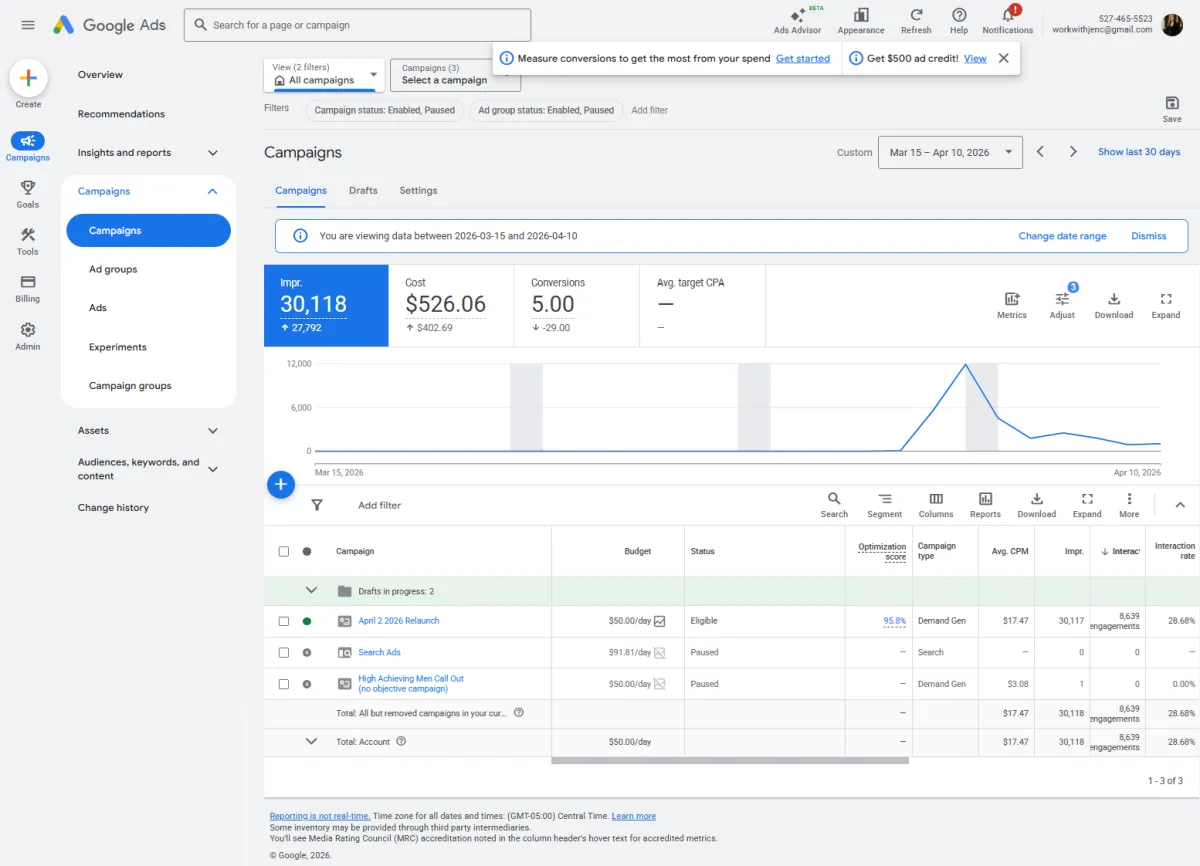Open the Ads Advisor beta icon
This screenshot has width=1200, height=866.
tap(797, 16)
